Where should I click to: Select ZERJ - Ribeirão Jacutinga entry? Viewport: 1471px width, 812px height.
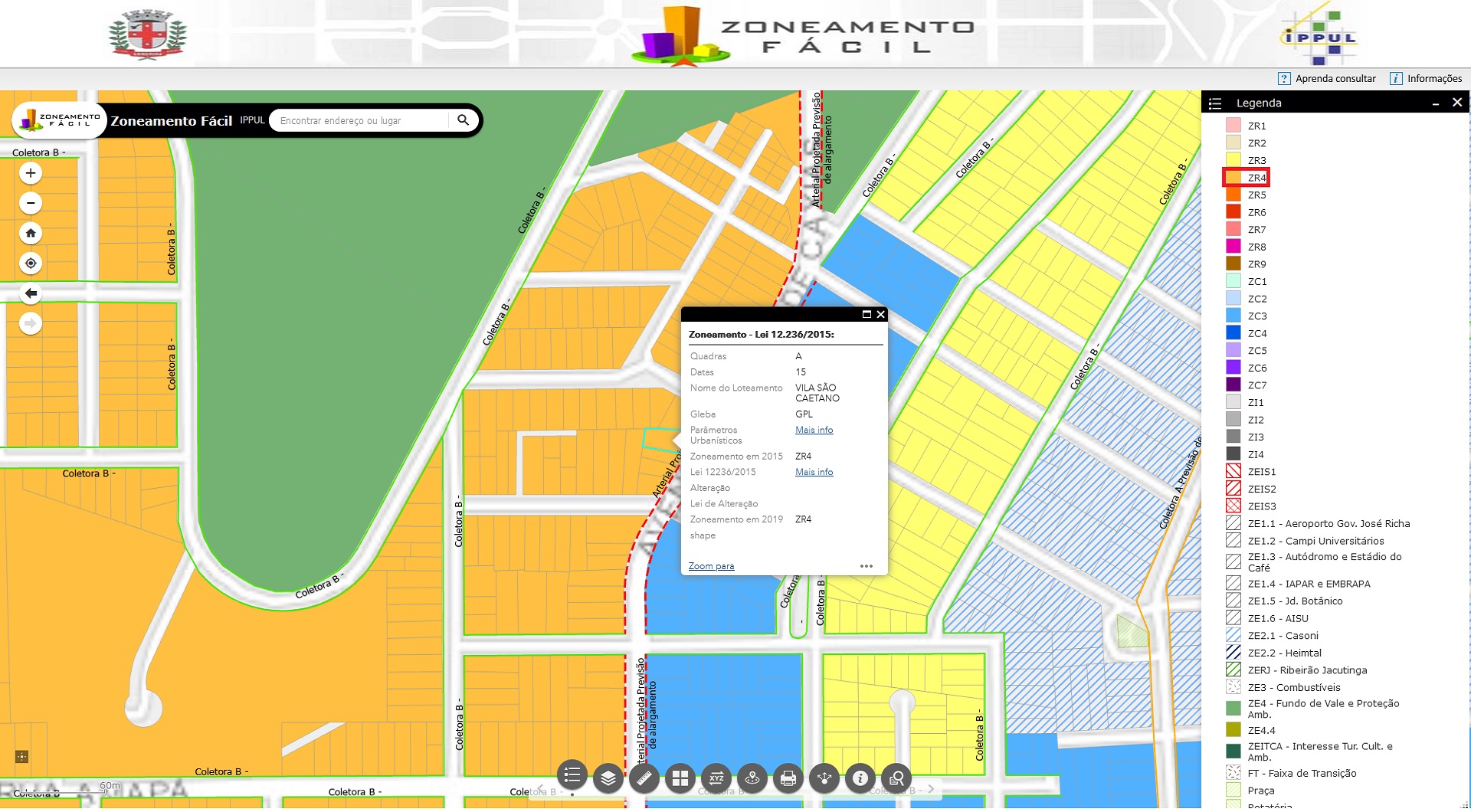[x=1307, y=670]
